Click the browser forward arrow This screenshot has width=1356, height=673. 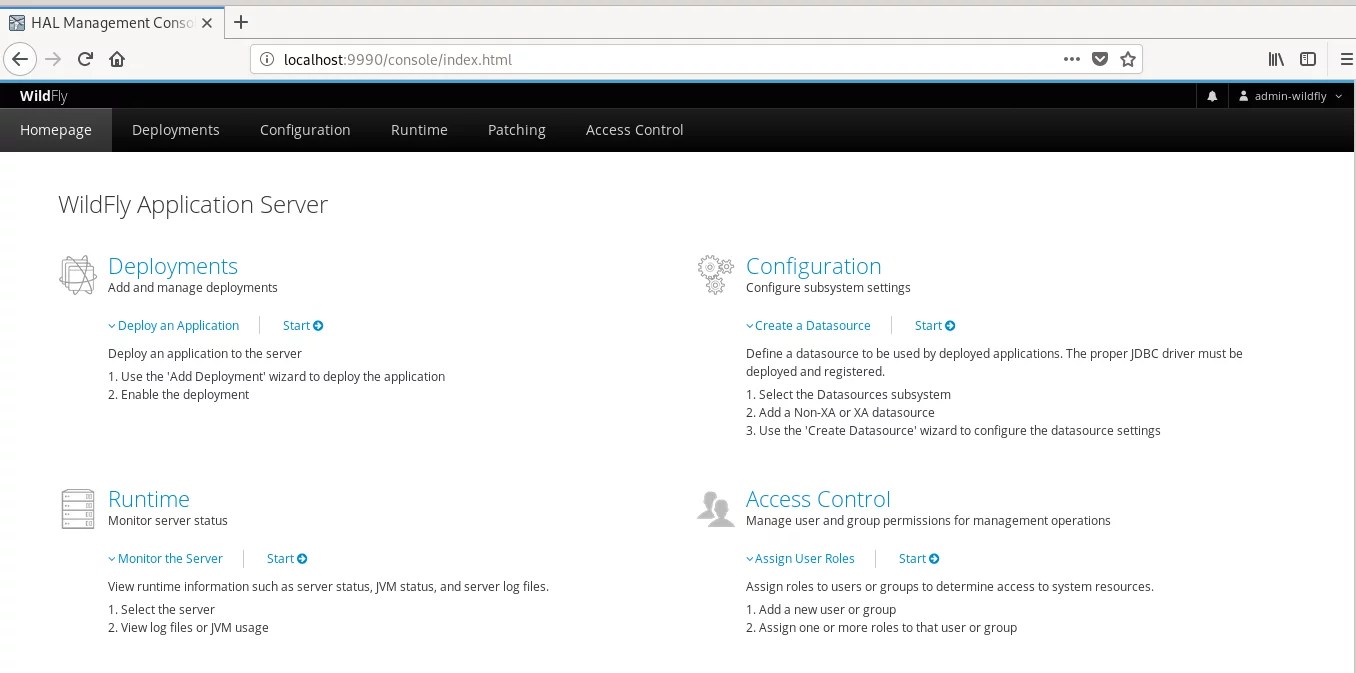(x=53, y=59)
